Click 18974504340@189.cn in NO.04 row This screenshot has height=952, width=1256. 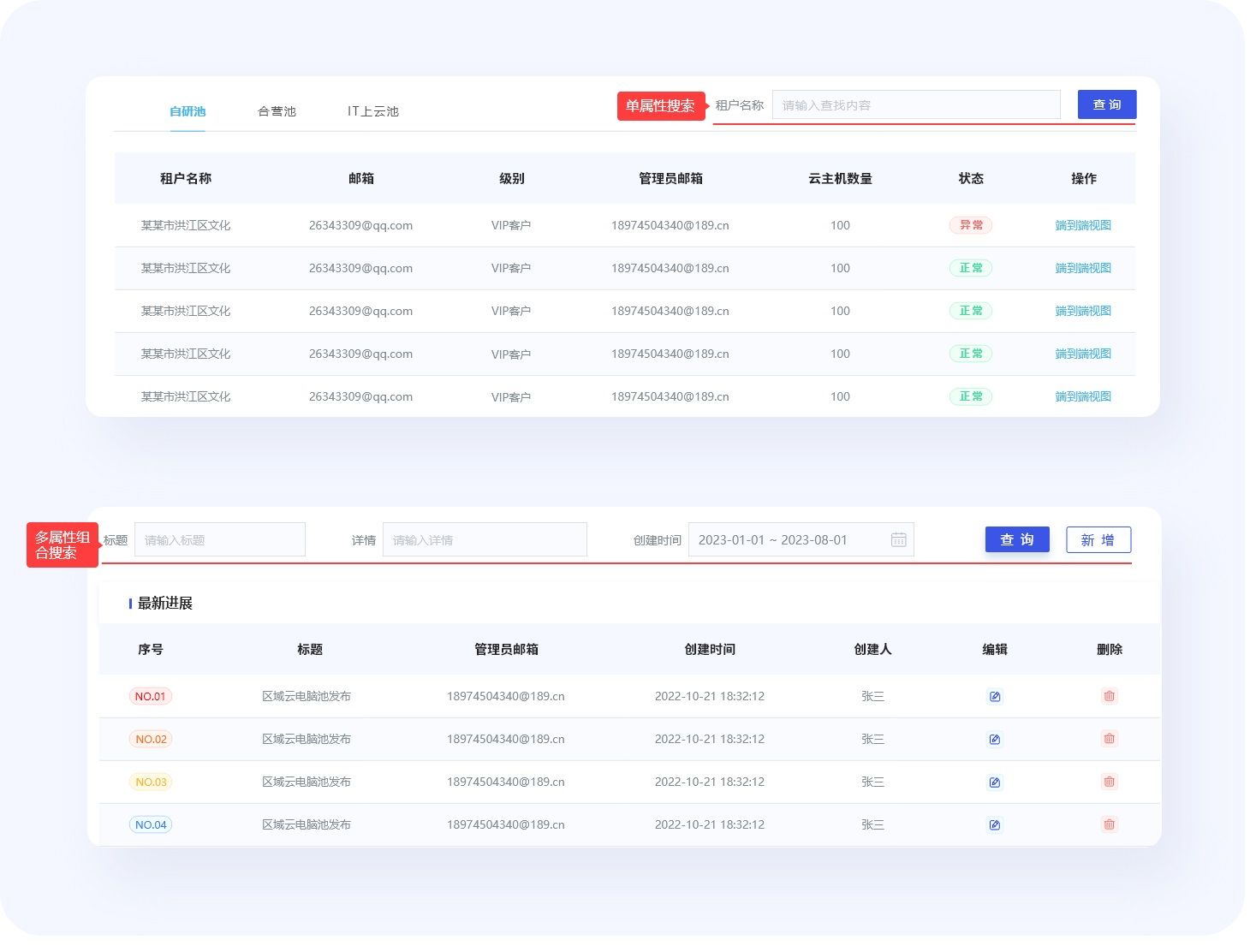pos(506,824)
